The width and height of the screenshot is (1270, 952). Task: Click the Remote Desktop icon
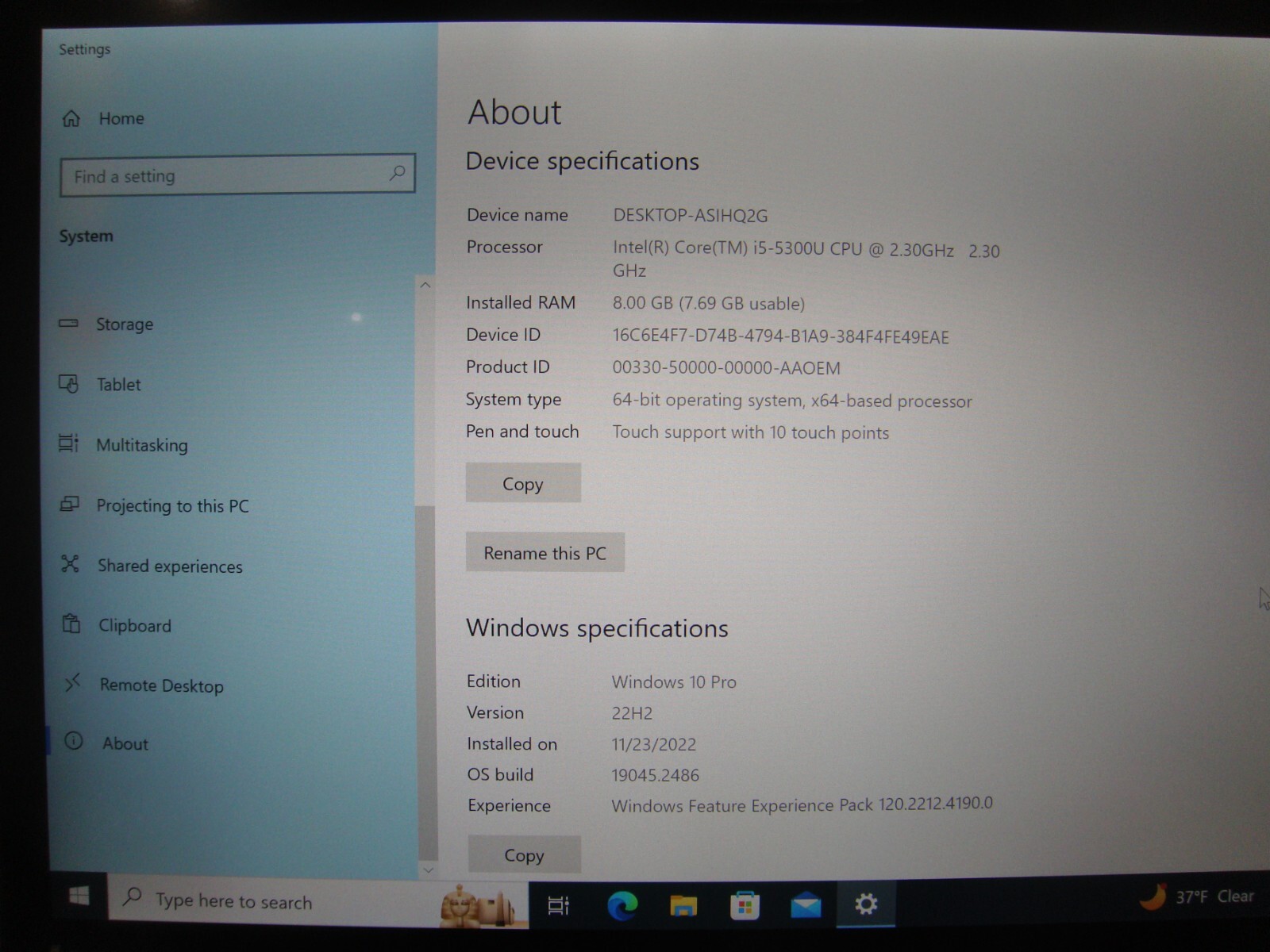coord(73,682)
